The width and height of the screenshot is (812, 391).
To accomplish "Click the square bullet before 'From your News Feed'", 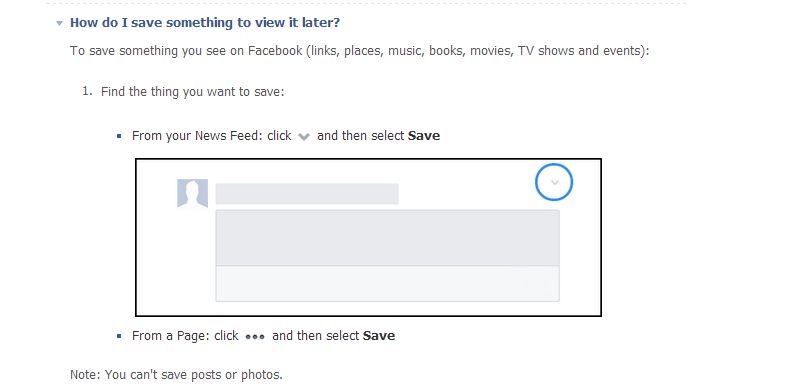I will pos(119,136).
